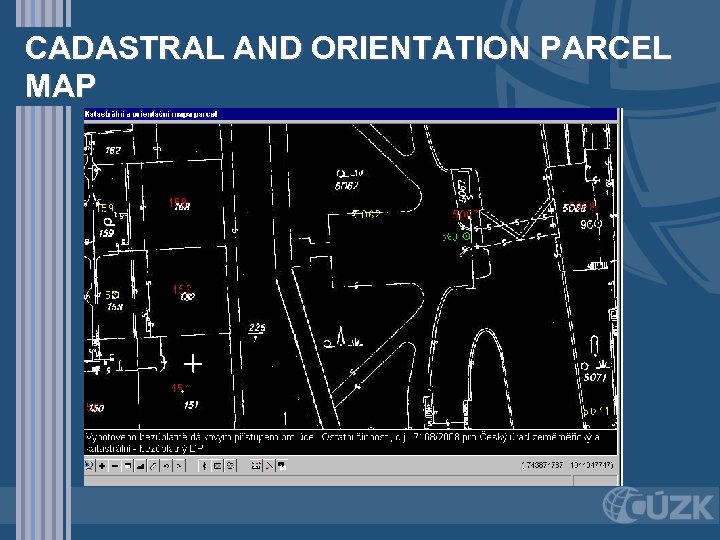720x540 pixels.
Task: Click white italic parcel number 151
Action: click(191, 405)
